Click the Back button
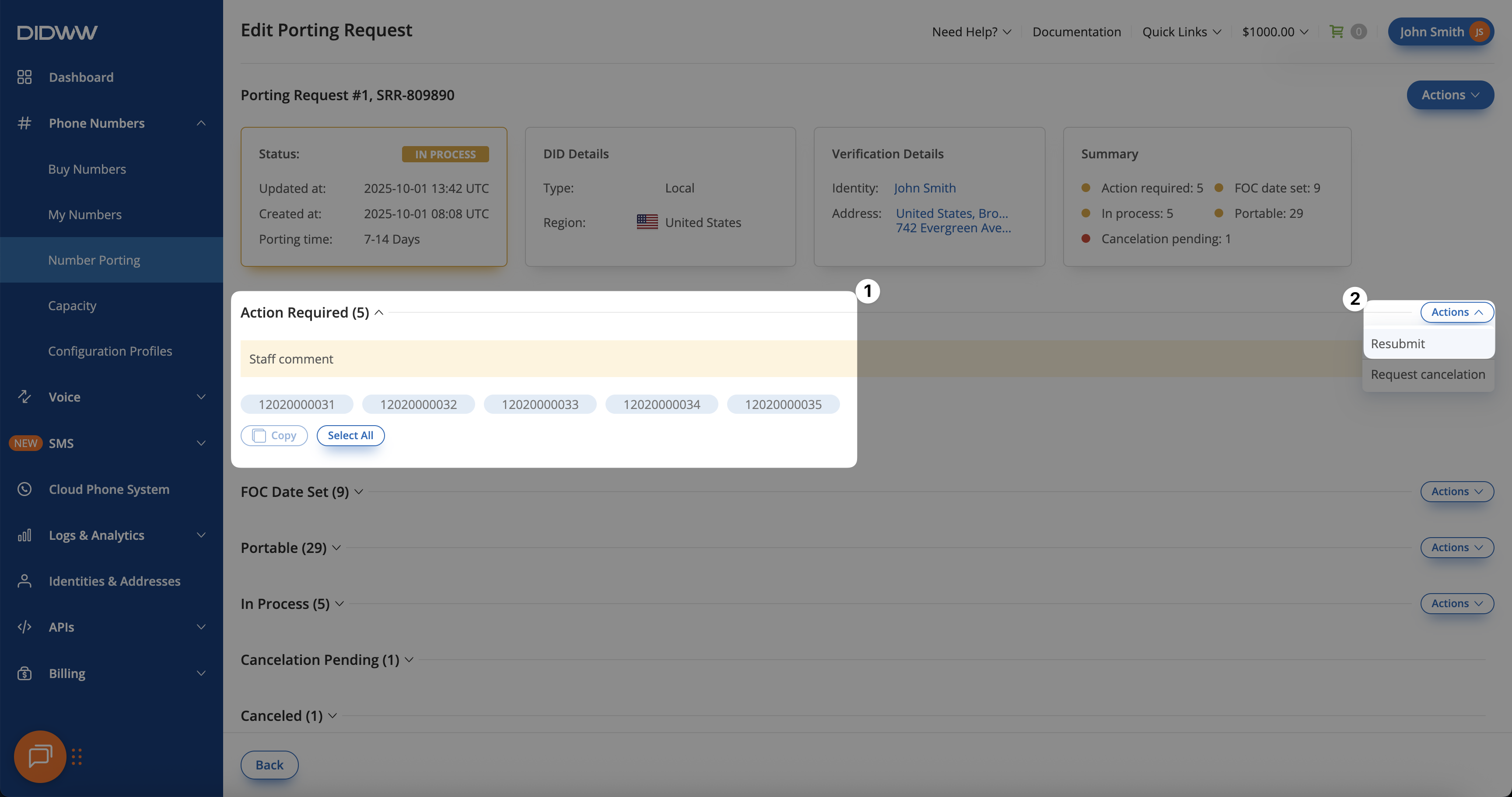 point(269,765)
